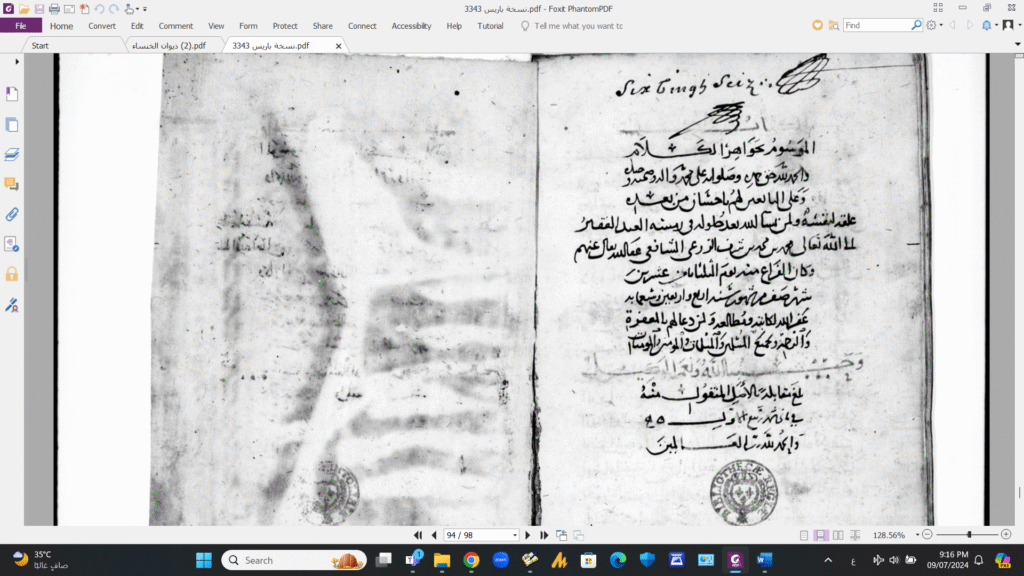Open the Bookmarks panel in the sidebar
The height and width of the screenshot is (576, 1024).
pos(12,94)
